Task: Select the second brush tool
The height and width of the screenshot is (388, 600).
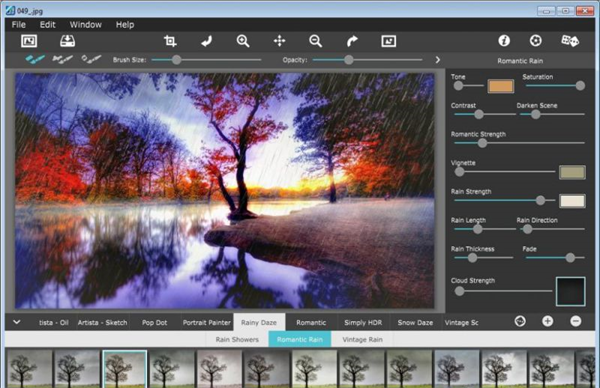Action: [x=62, y=59]
